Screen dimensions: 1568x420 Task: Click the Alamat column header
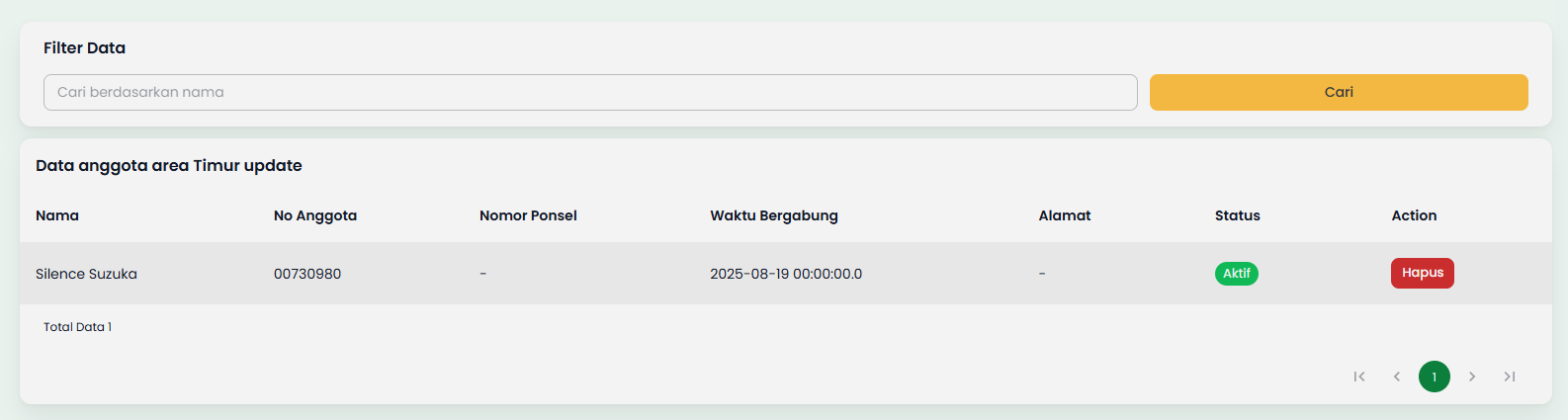pyautogui.click(x=1065, y=215)
